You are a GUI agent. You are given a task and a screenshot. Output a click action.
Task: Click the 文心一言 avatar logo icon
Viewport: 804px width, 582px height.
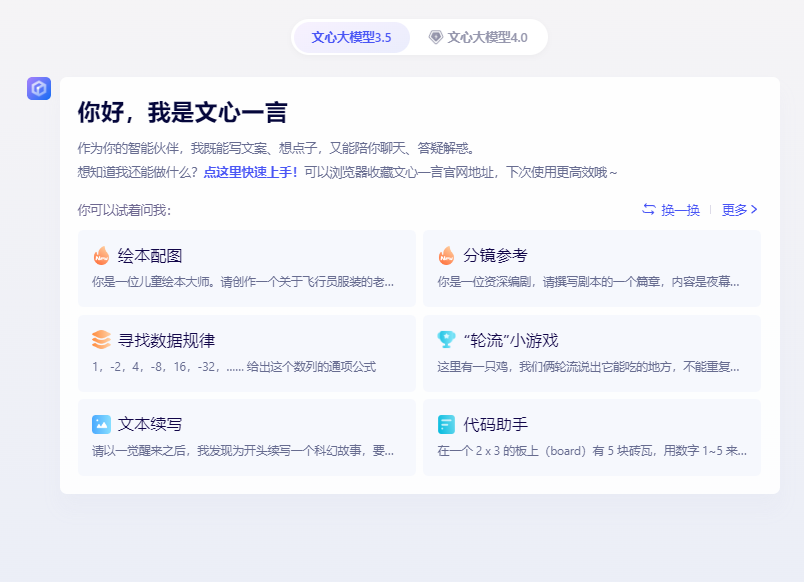[39, 88]
